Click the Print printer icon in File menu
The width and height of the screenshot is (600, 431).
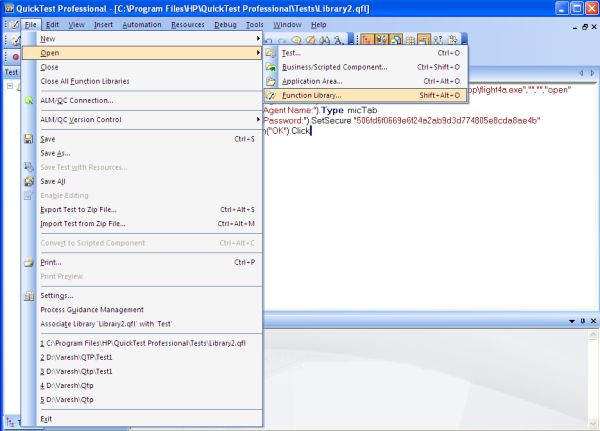click(x=29, y=262)
